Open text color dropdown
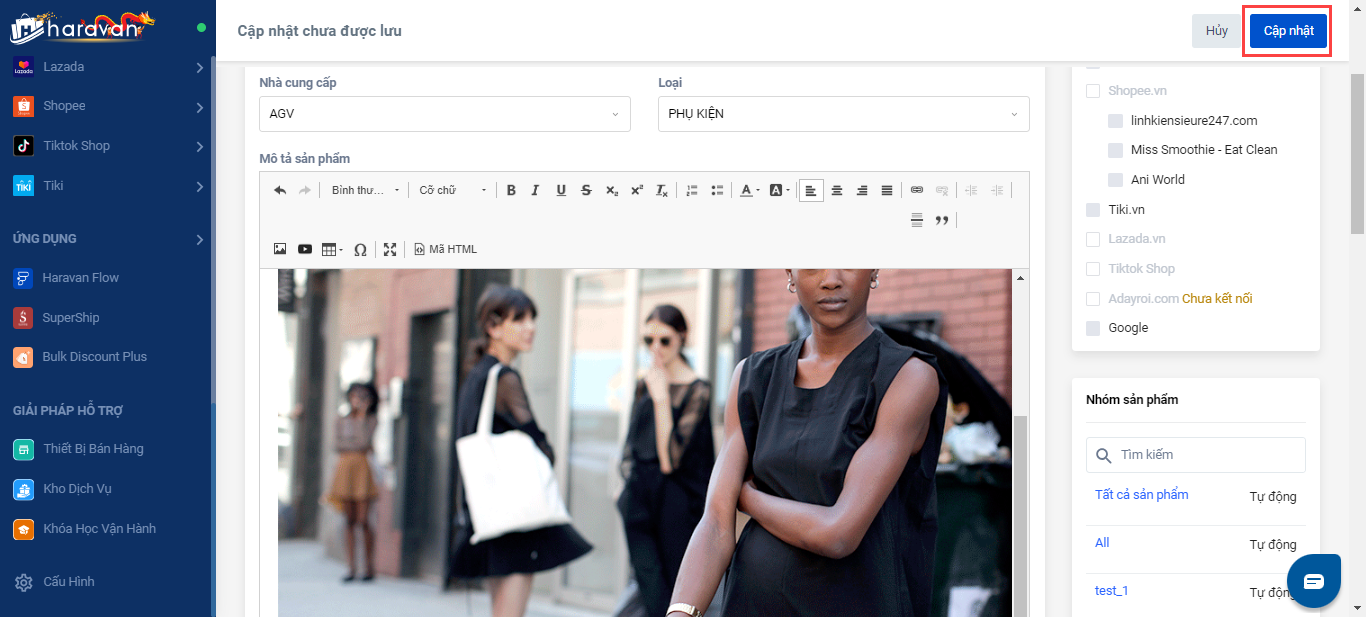The height and width of the screenshot is (617, 1366). pos(749,190)
